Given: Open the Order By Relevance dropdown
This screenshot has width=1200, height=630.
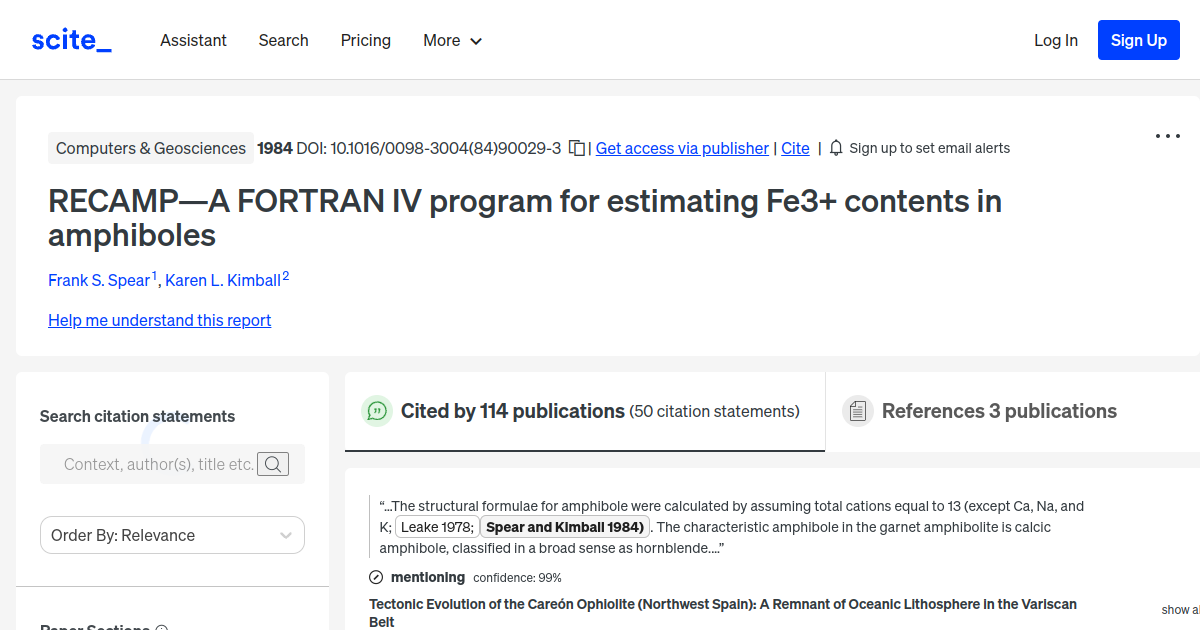Looking at the screenshot, I should [171, 535].
